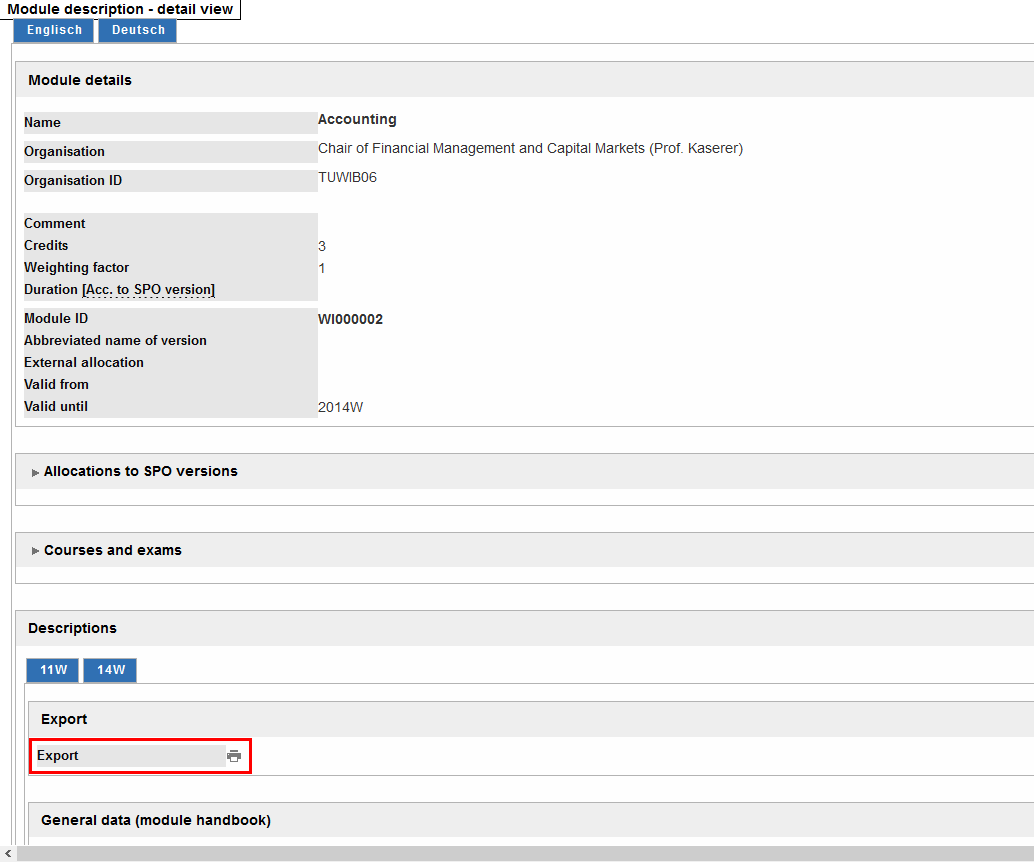The image size is (1034, 862).
Task: Expand the Courses and exams section
Action: [x=112, y=550]
